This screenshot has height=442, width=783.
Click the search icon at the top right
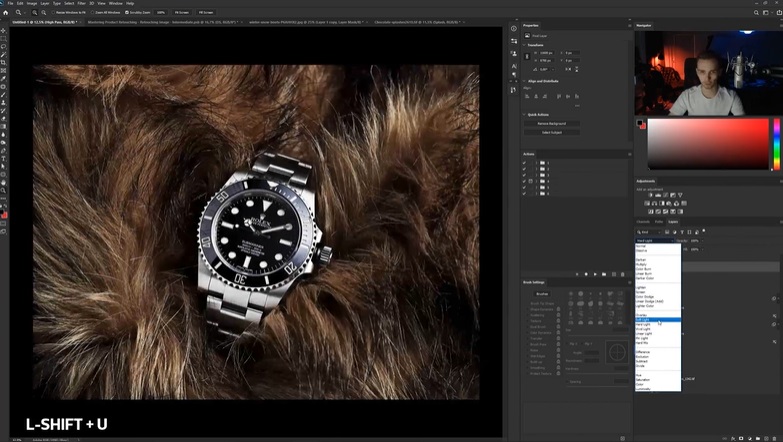point(757,12)
